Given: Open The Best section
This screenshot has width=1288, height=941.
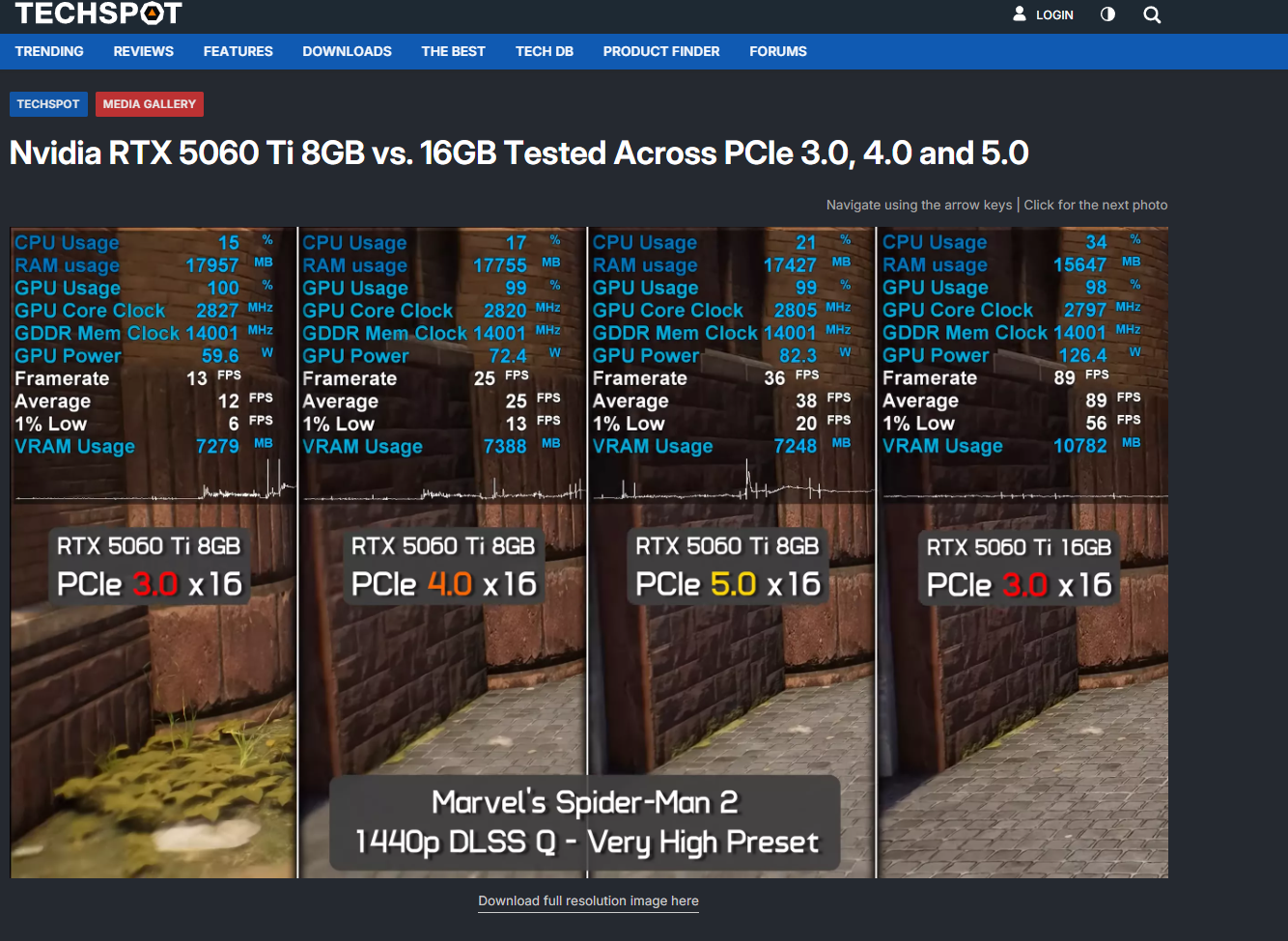Looking at the screenshot, I should click(x=454, y=51).
